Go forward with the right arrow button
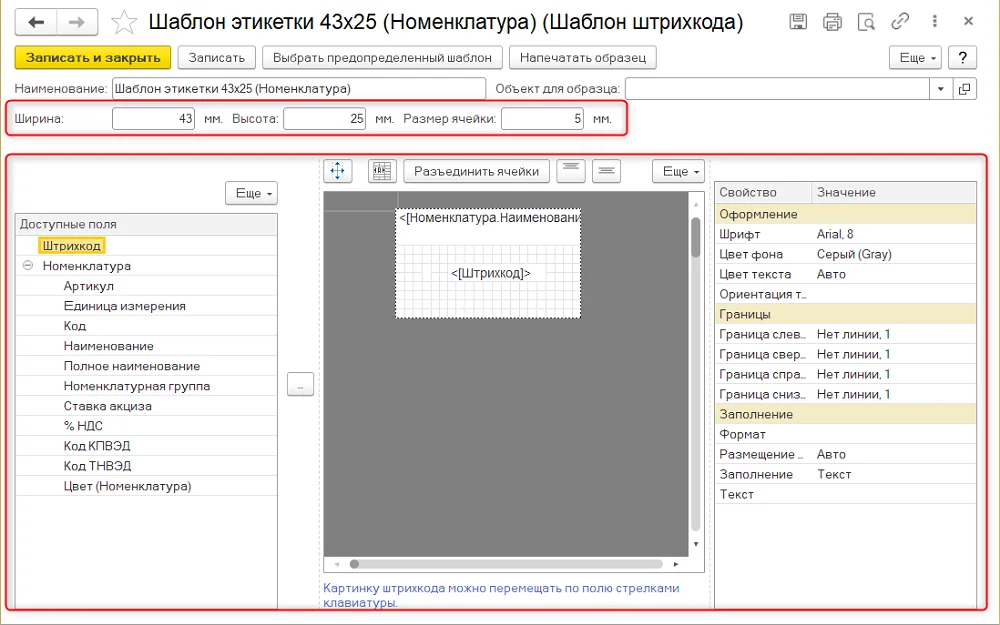This screenshot has width=1000, height=625. (77, 22)
